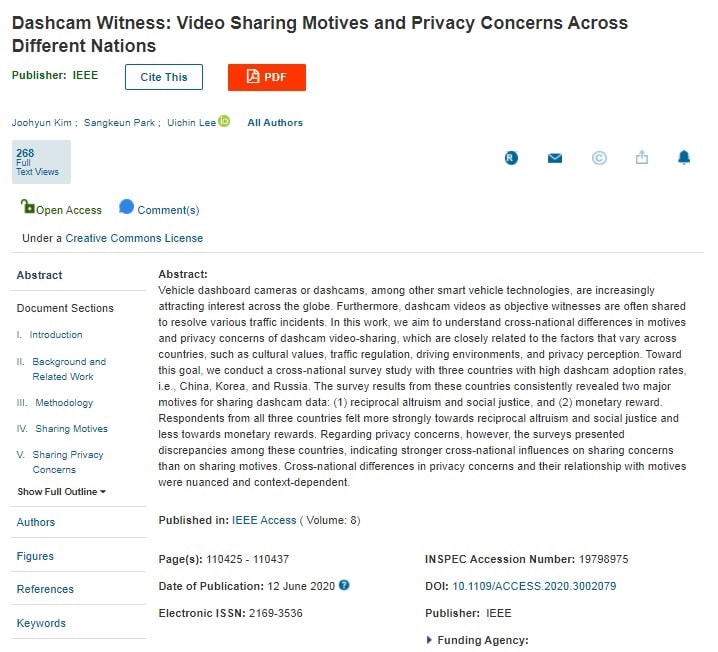718x652 pixels.
Task: Click the blue comment bubble icon
Action: click(126, 207)
